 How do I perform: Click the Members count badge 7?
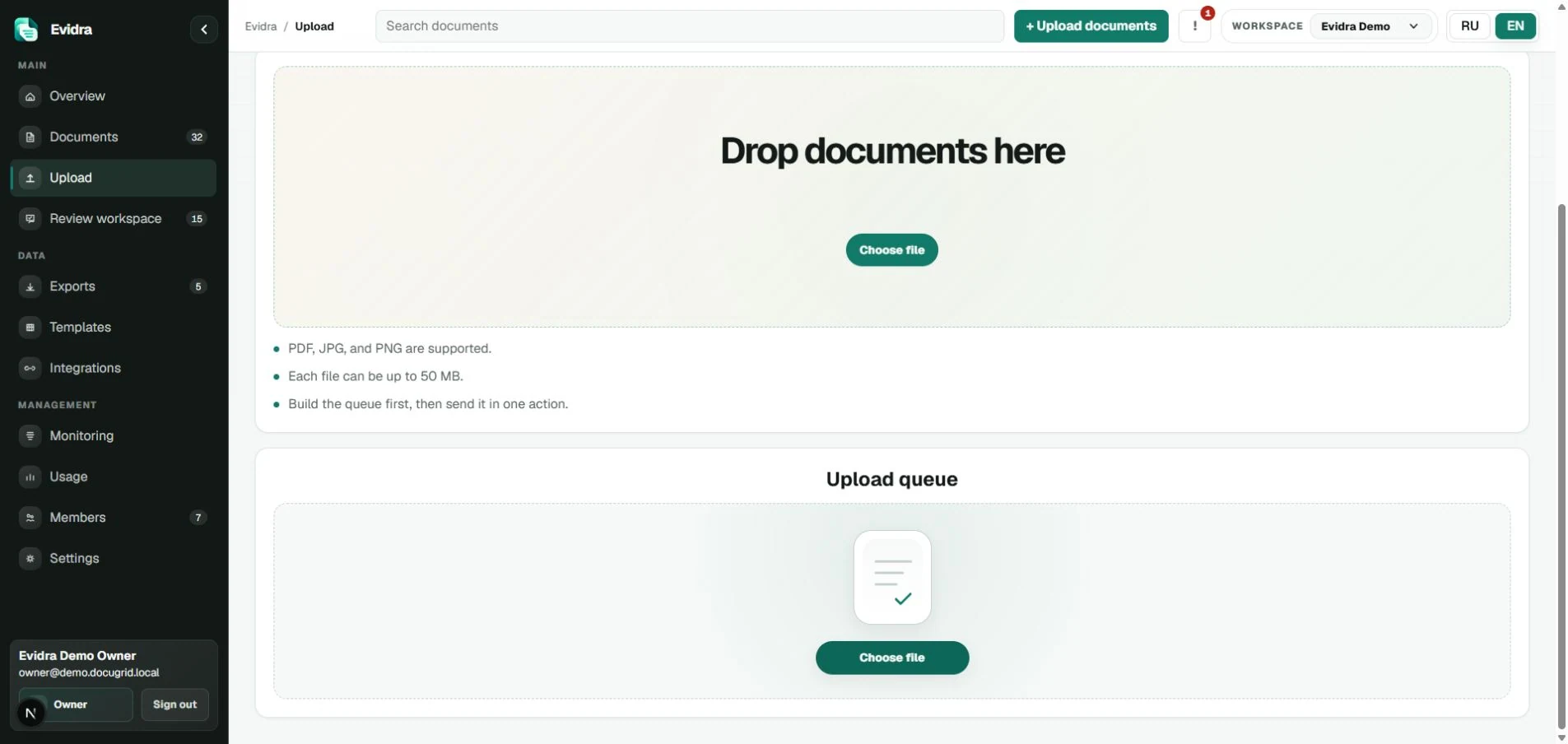[x=198, y=518]
